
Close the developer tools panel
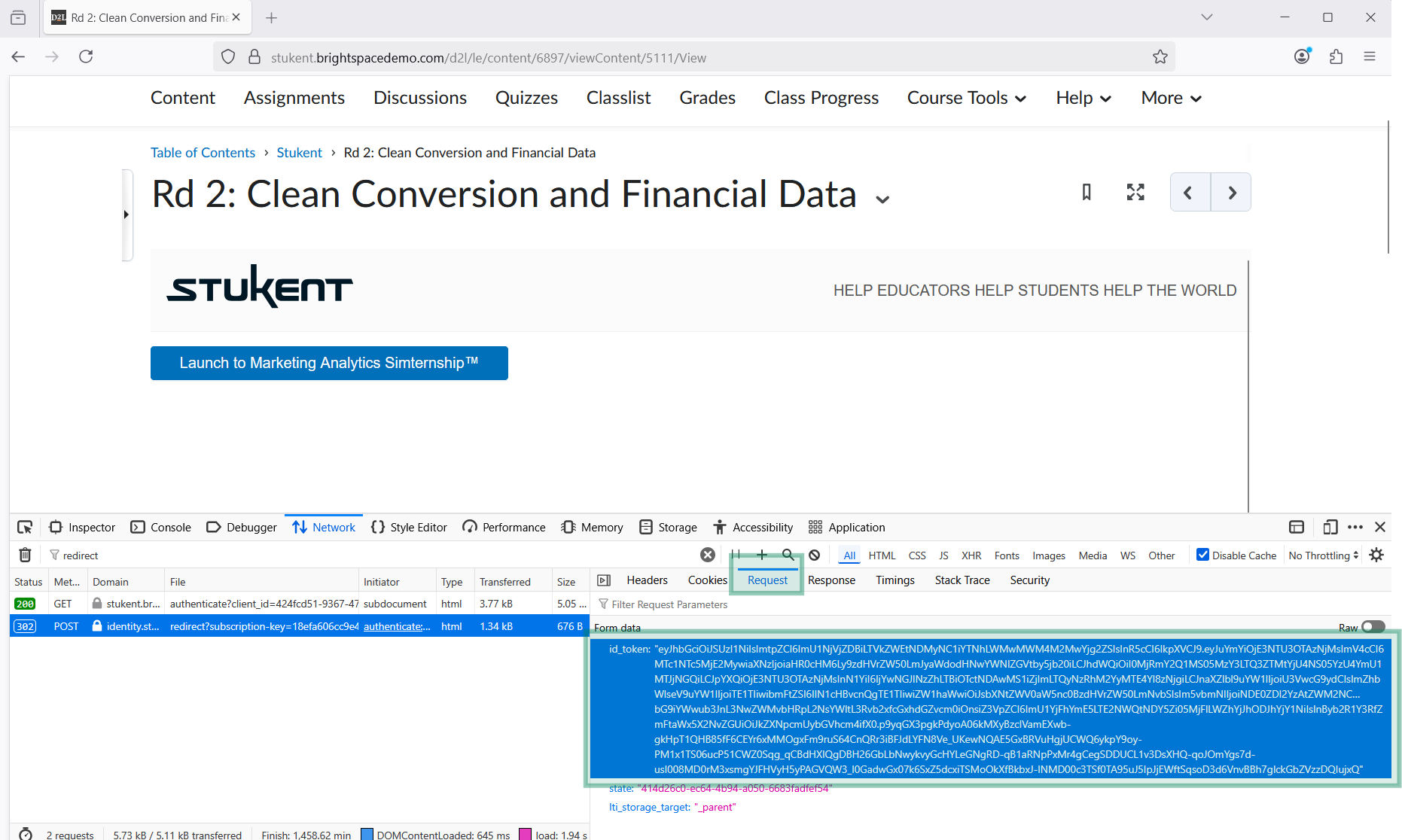point(1380,527)
